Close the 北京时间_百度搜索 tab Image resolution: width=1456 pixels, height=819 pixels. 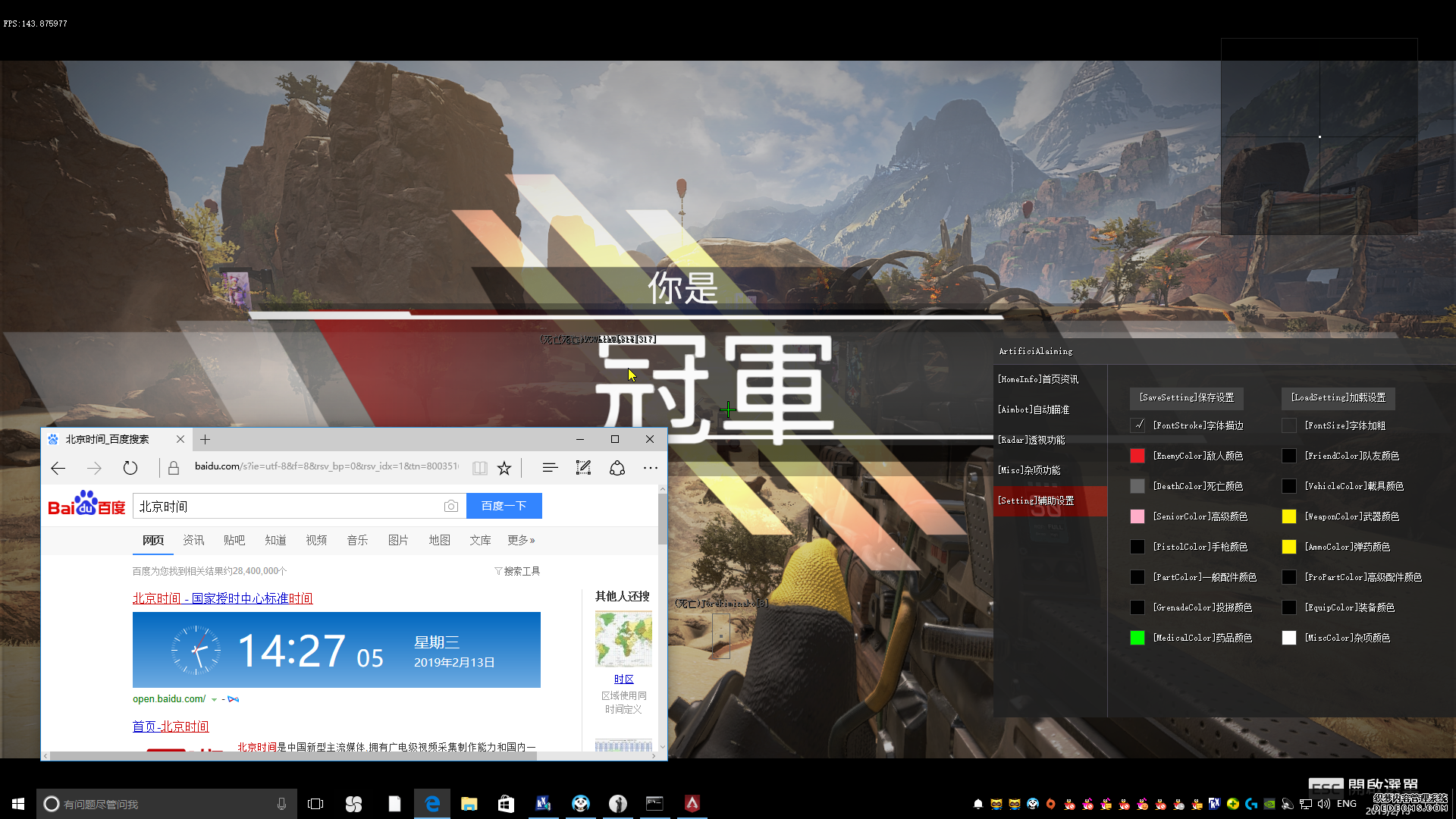[x=180, y=439]
